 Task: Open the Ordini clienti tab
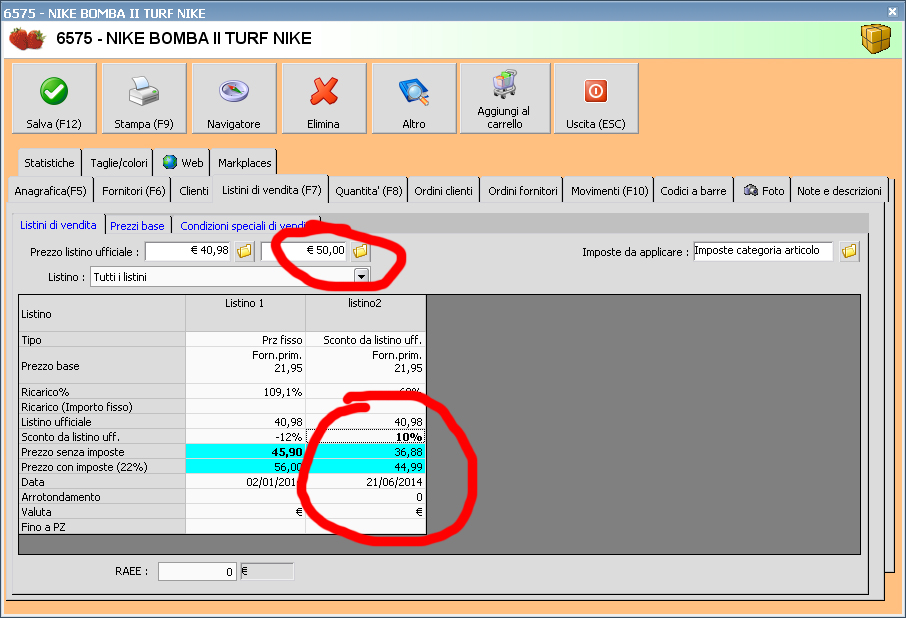tap(443, 191)
